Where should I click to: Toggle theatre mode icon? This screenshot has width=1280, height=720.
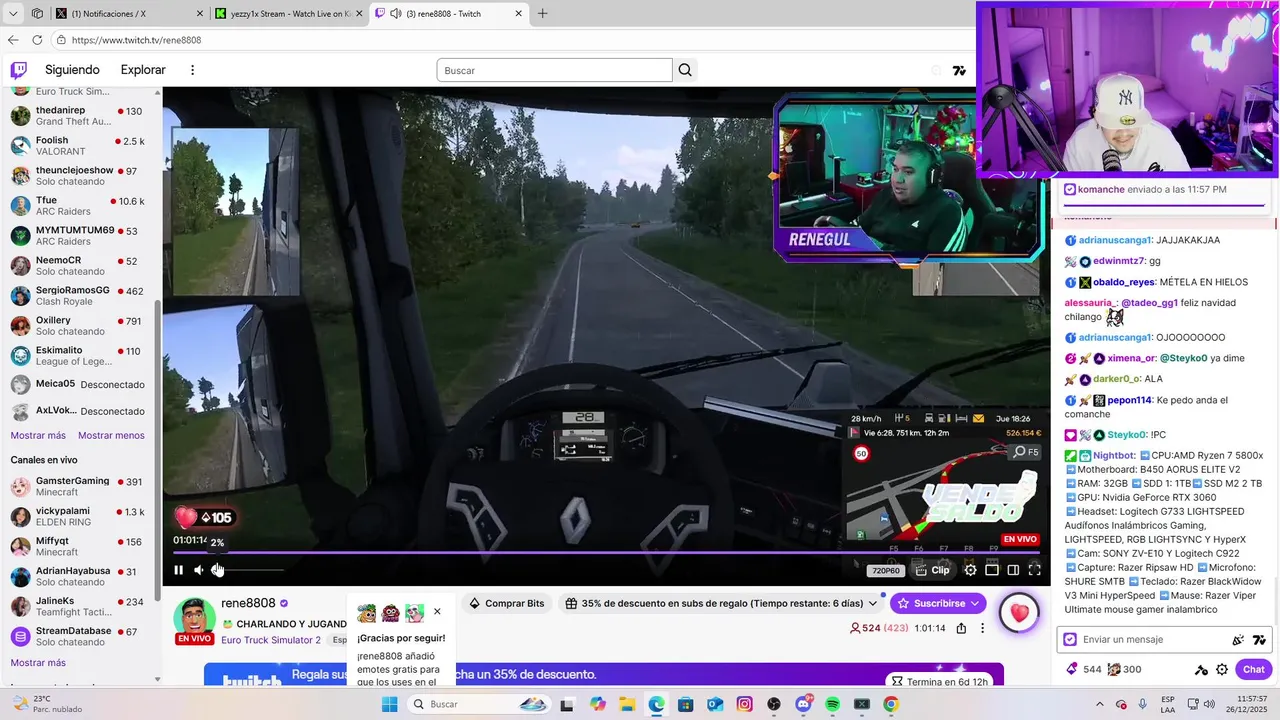coord(1013,570)
